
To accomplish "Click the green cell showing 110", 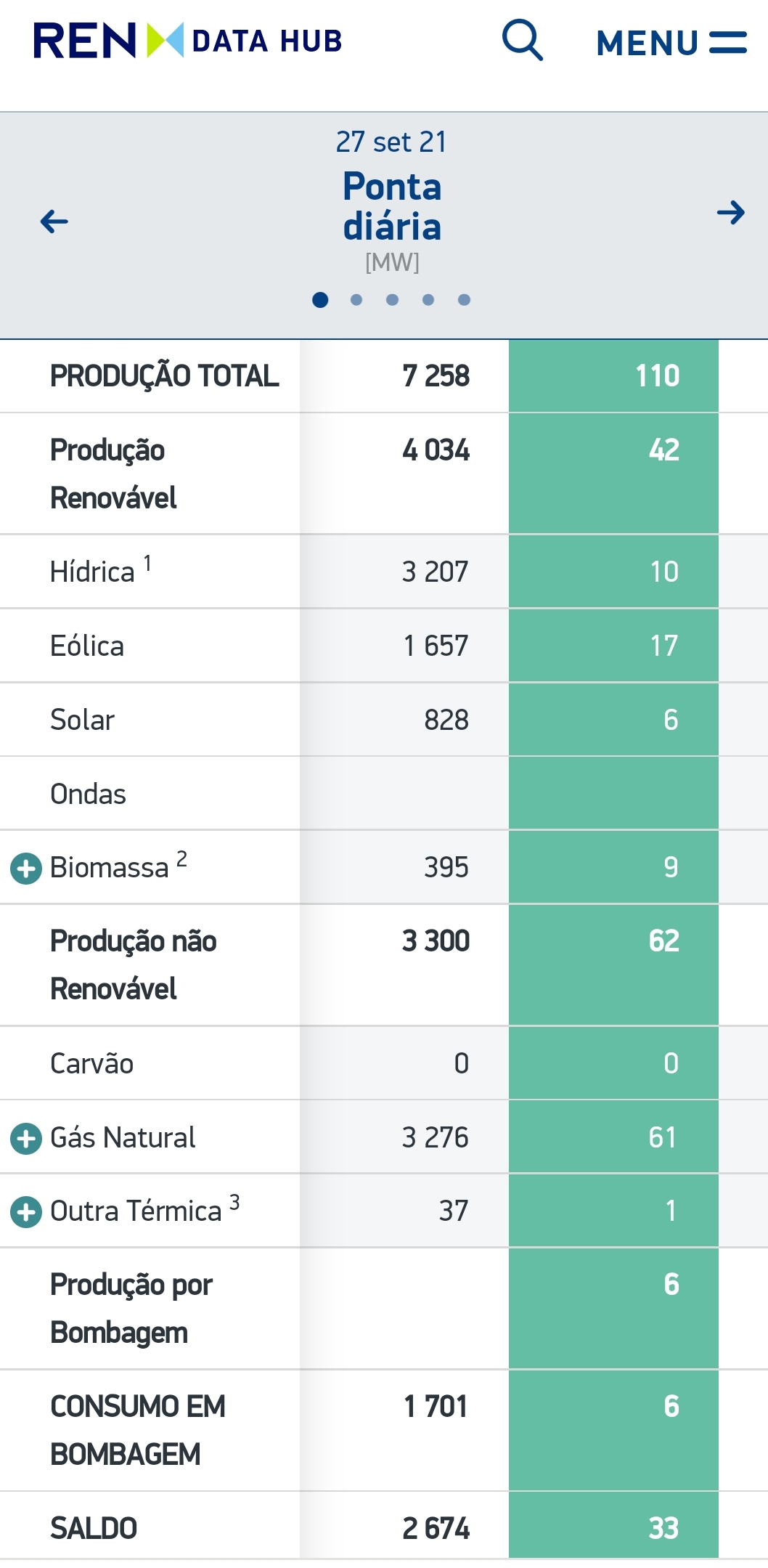I will click(x=613, y=376).
